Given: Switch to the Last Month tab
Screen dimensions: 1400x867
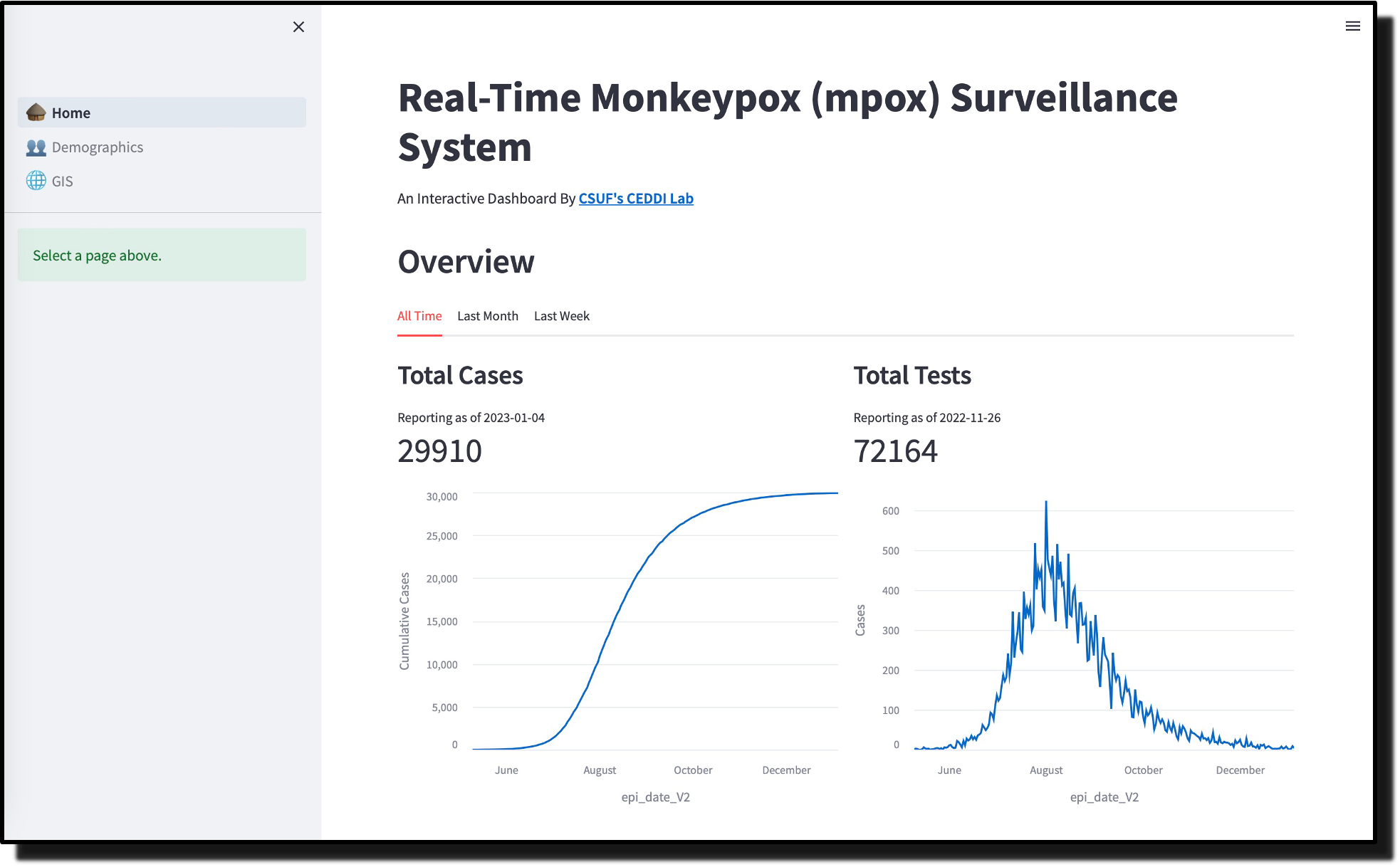Looking at the screenshot, I should pyautogui.click(x=488, y=316).
